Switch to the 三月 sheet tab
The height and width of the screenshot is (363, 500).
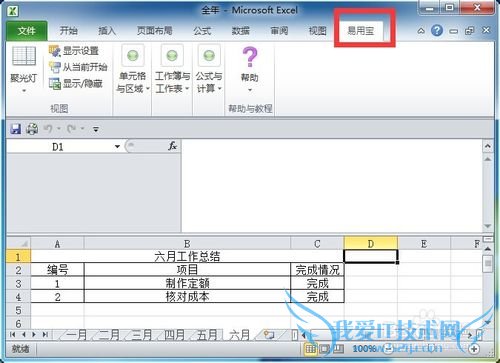[142, 335]
